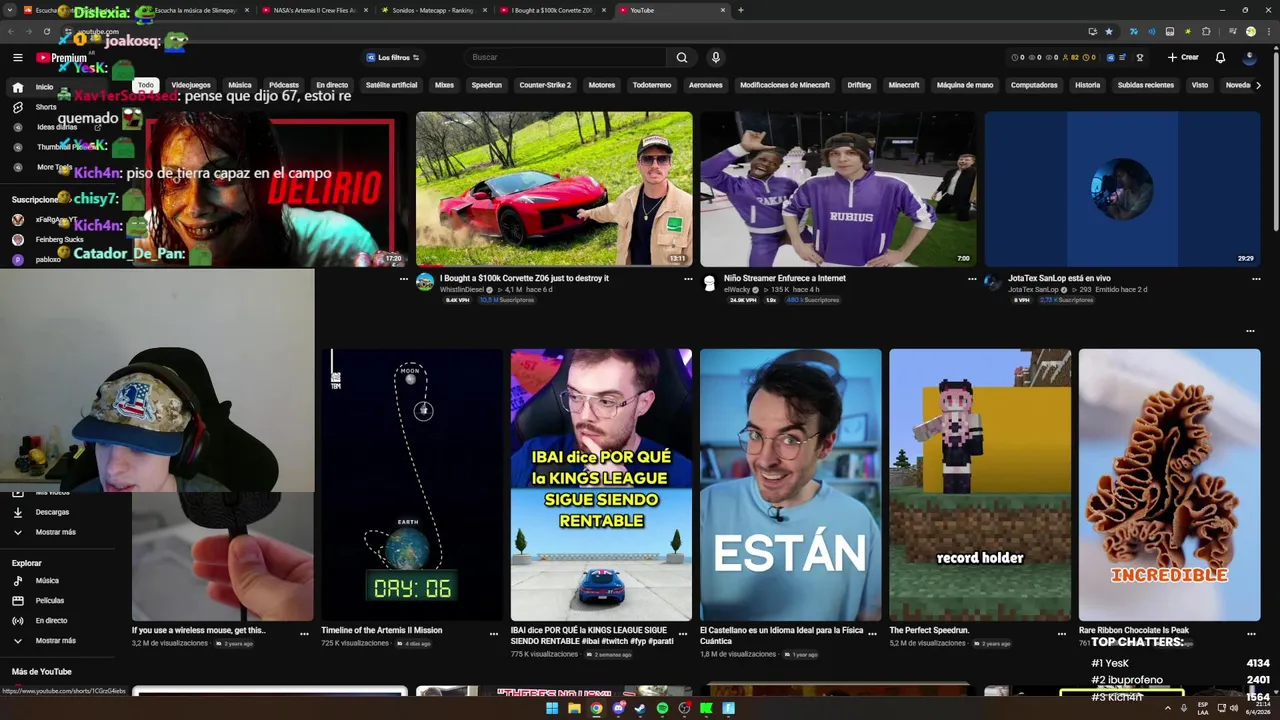Screen dimensions: 1280x720
Task: Open title I Bought a $100k Corvette Z06
Action: [524, 278]
